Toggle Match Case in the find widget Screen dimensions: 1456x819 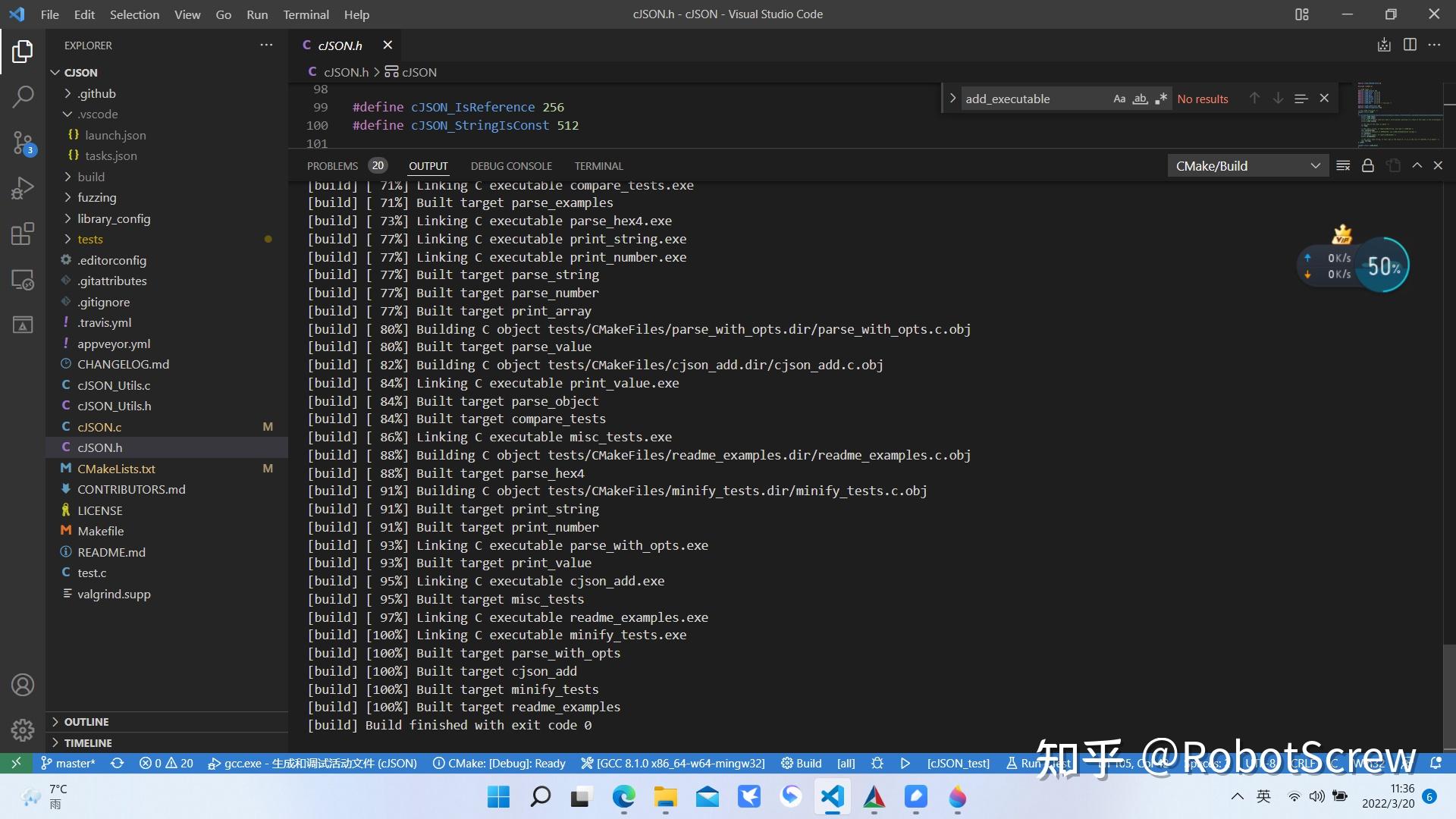[1119, 99]
